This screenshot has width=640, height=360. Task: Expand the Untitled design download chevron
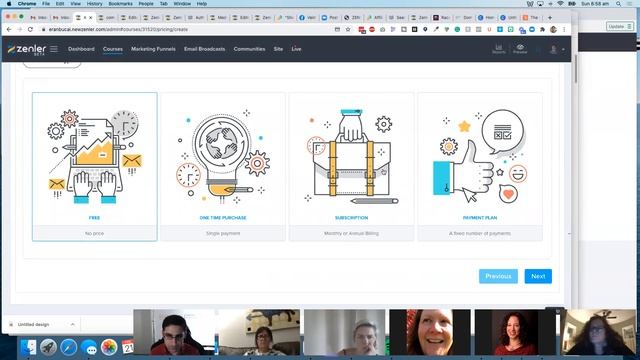pos(73,324)
